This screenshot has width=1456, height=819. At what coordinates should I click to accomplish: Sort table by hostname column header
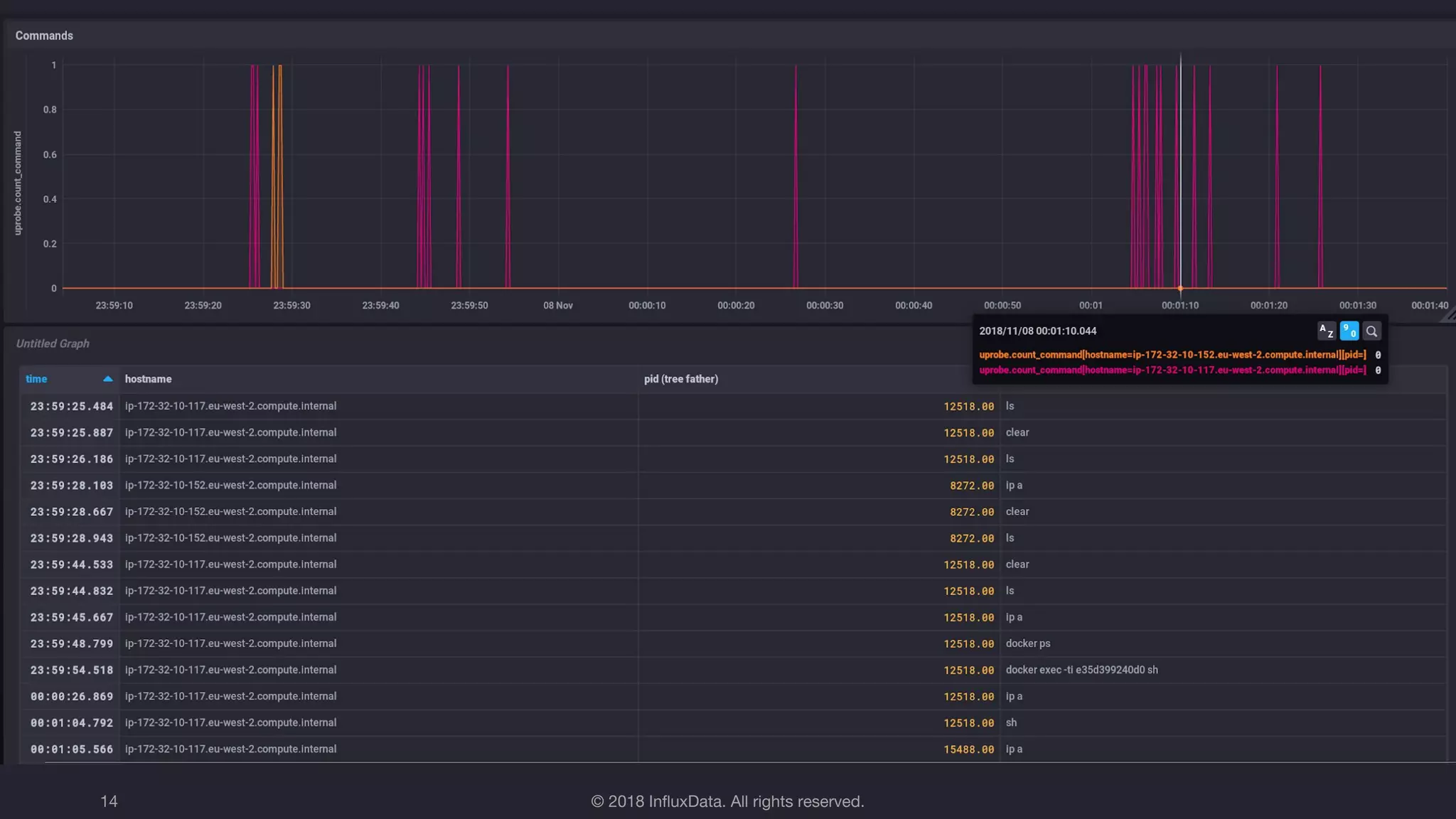pos(148,379)
